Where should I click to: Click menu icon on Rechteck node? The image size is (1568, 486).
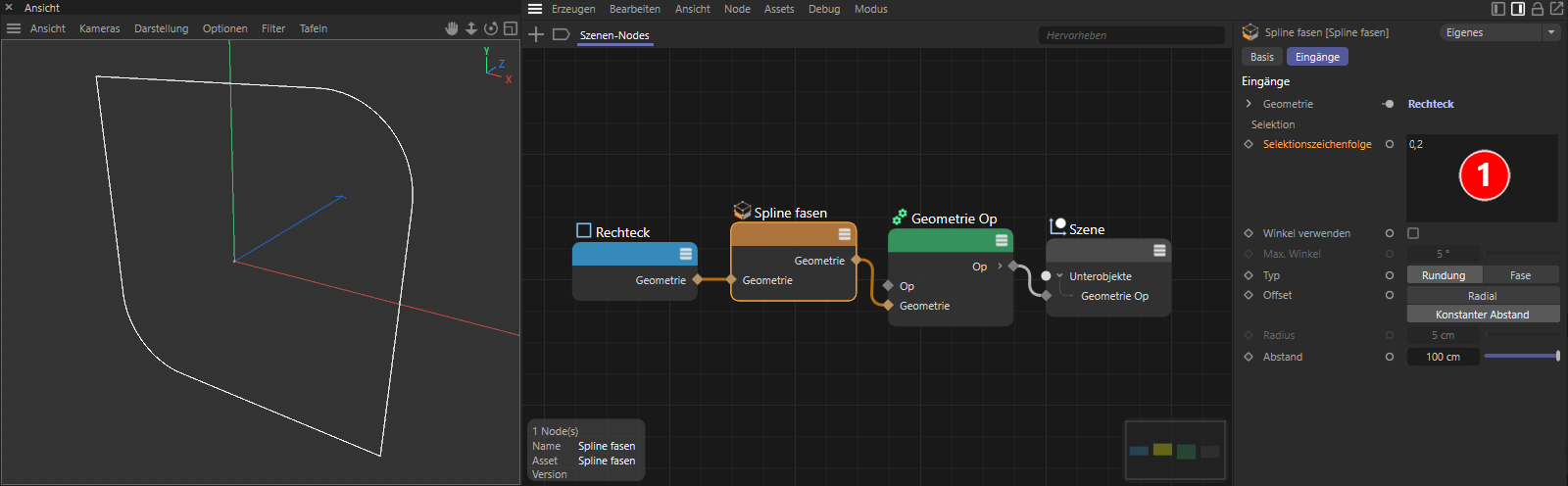click(x=686, y=254)
